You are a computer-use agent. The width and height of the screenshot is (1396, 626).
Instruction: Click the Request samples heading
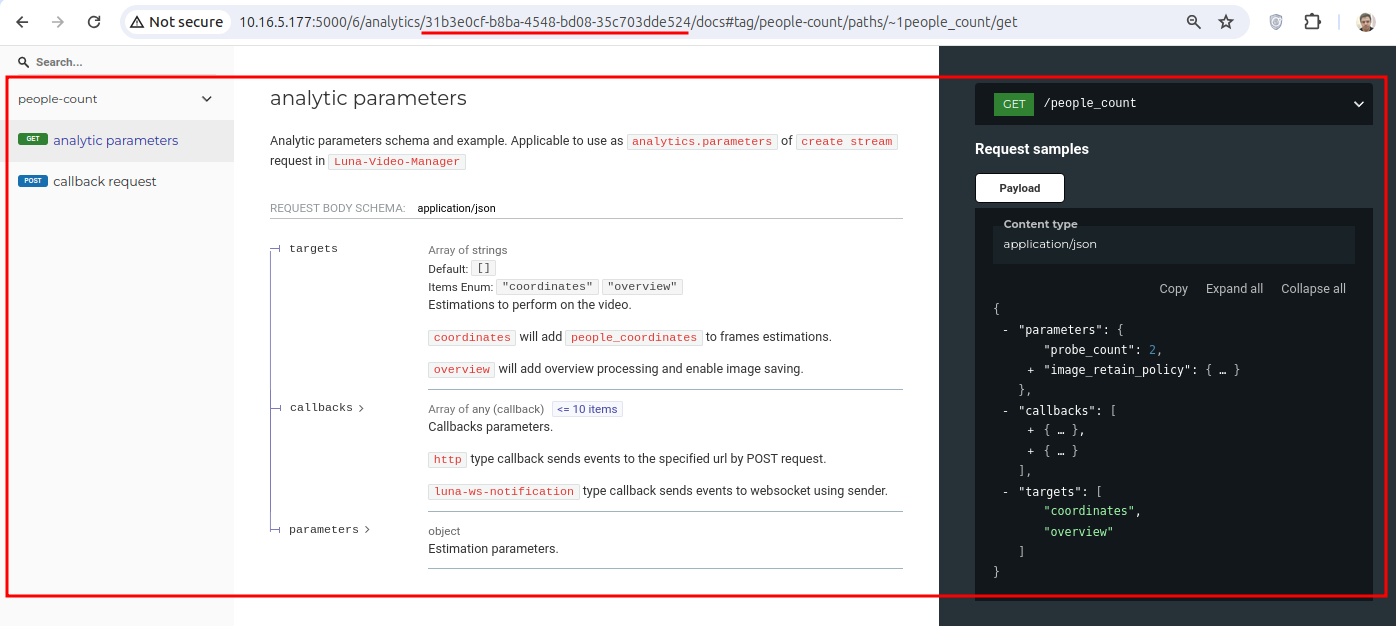1032,149
